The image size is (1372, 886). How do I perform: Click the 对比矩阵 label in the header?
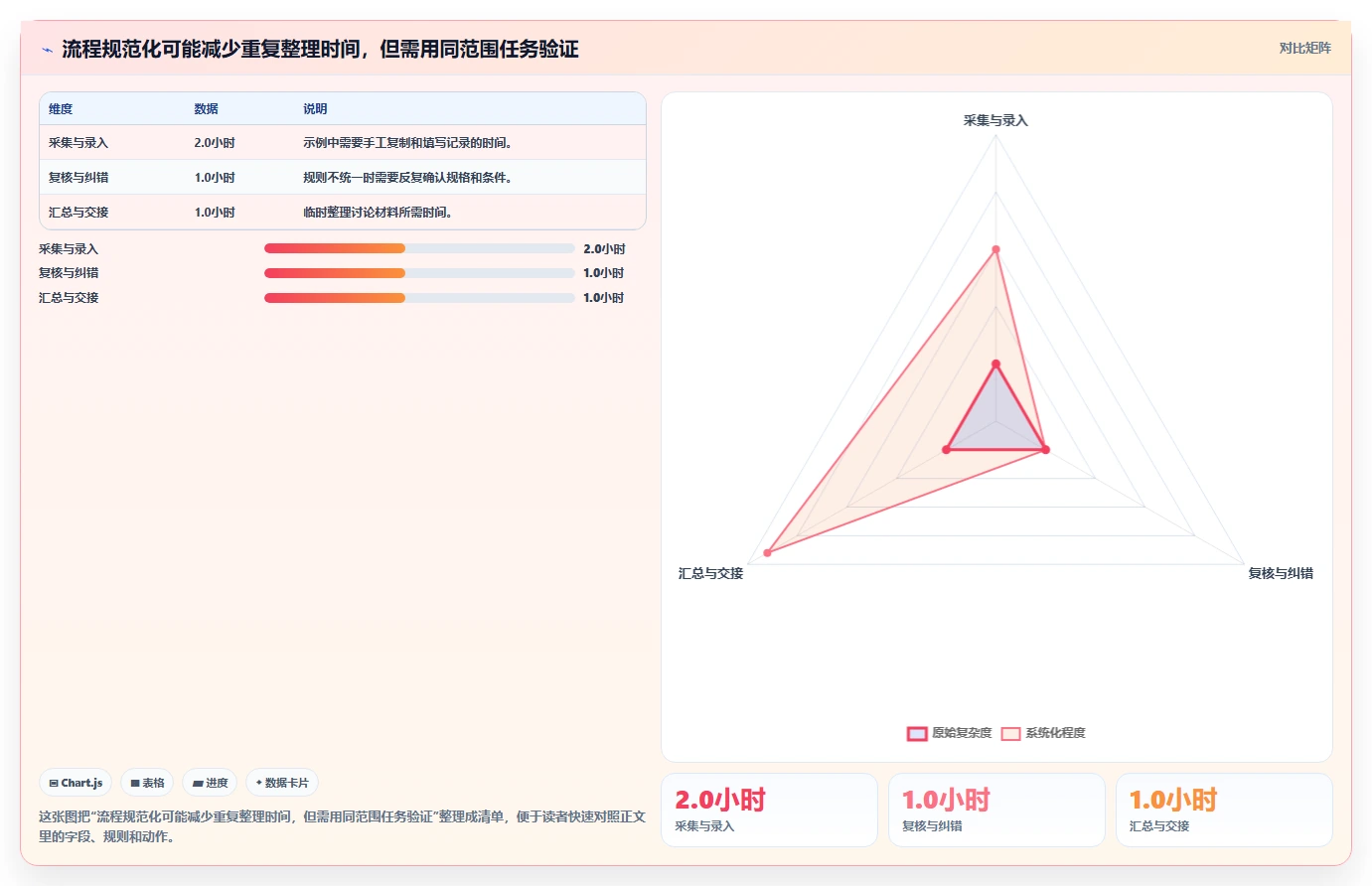click(x=1304, y=48)
